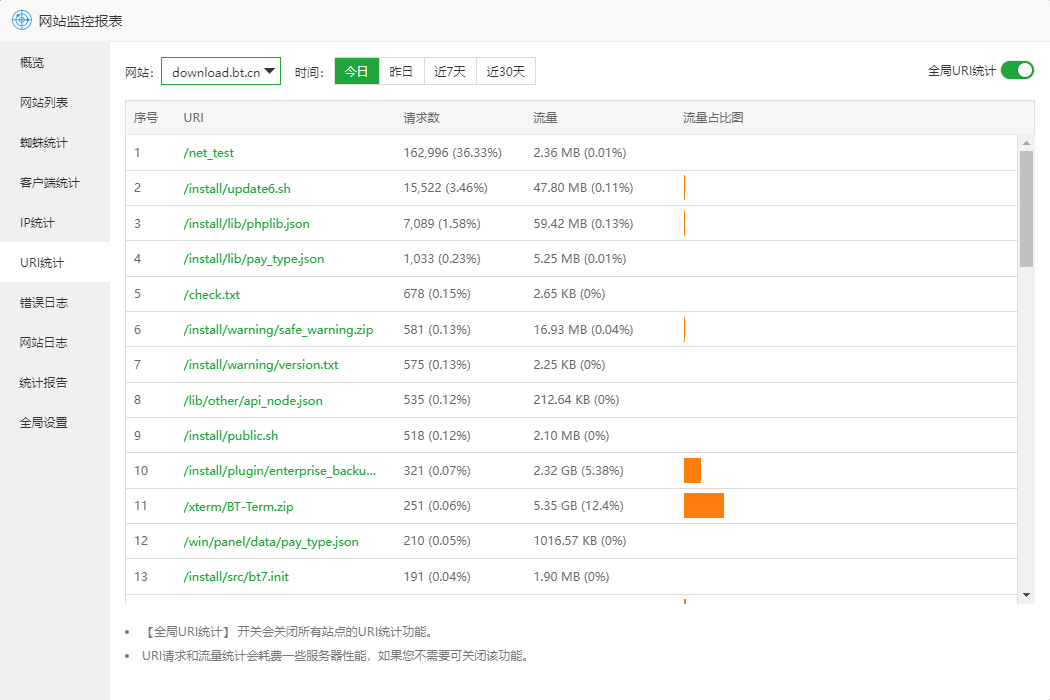Click the 流量占比图 column header

click(x=713, y=118)
